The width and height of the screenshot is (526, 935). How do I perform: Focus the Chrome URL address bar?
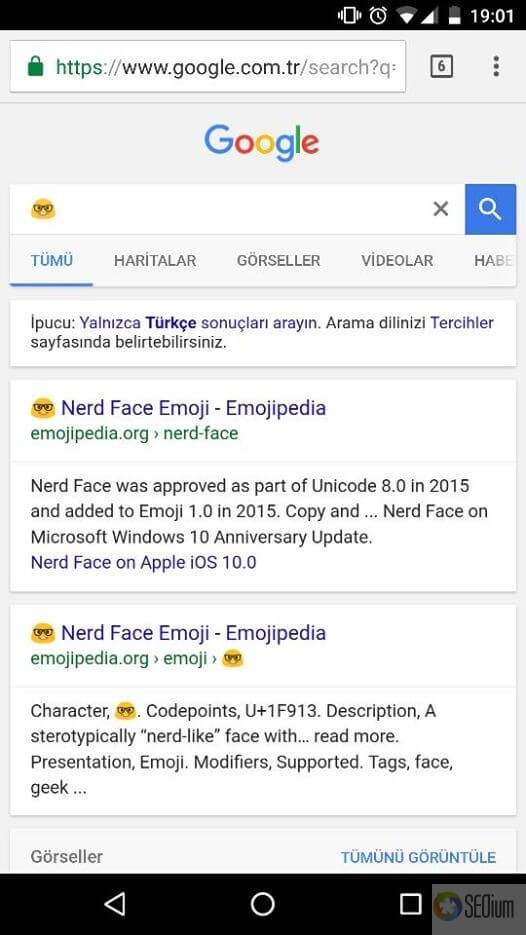208,66
